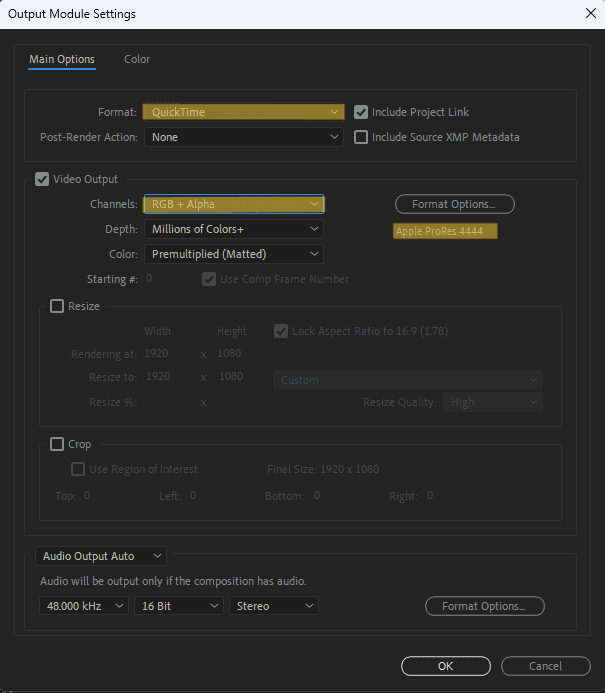This screenshot has height=693, width=605.
Task: Open the Stereo channels dropdown
Action: tap(273, 606)
